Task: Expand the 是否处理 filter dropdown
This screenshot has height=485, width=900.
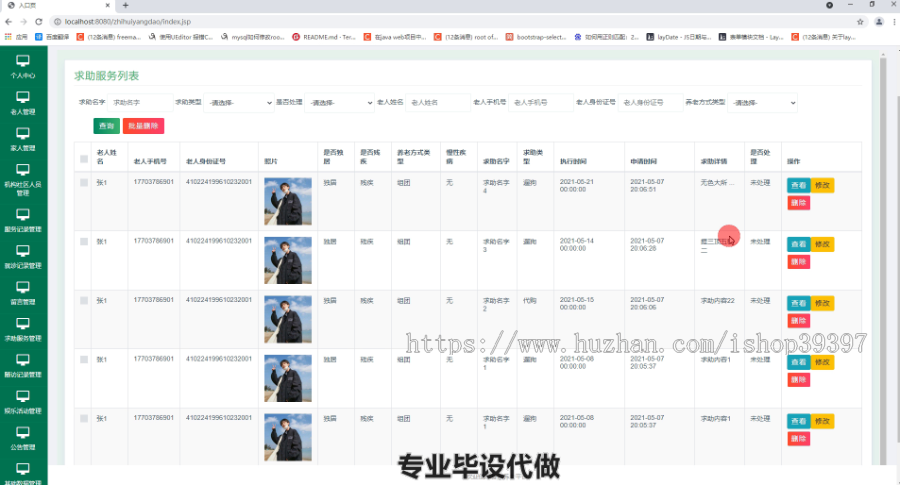Action: coord(339,103)
